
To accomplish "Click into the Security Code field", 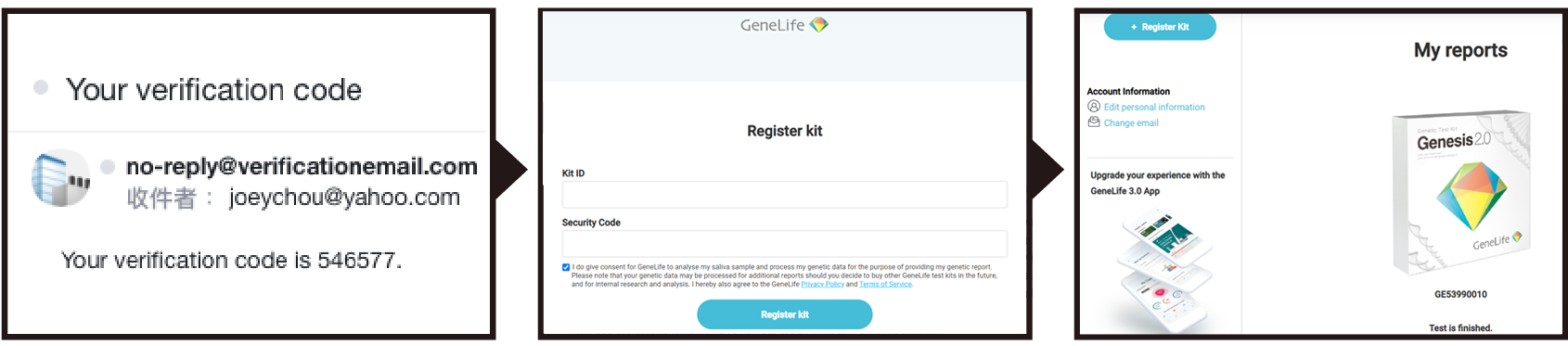I will 784,243.
